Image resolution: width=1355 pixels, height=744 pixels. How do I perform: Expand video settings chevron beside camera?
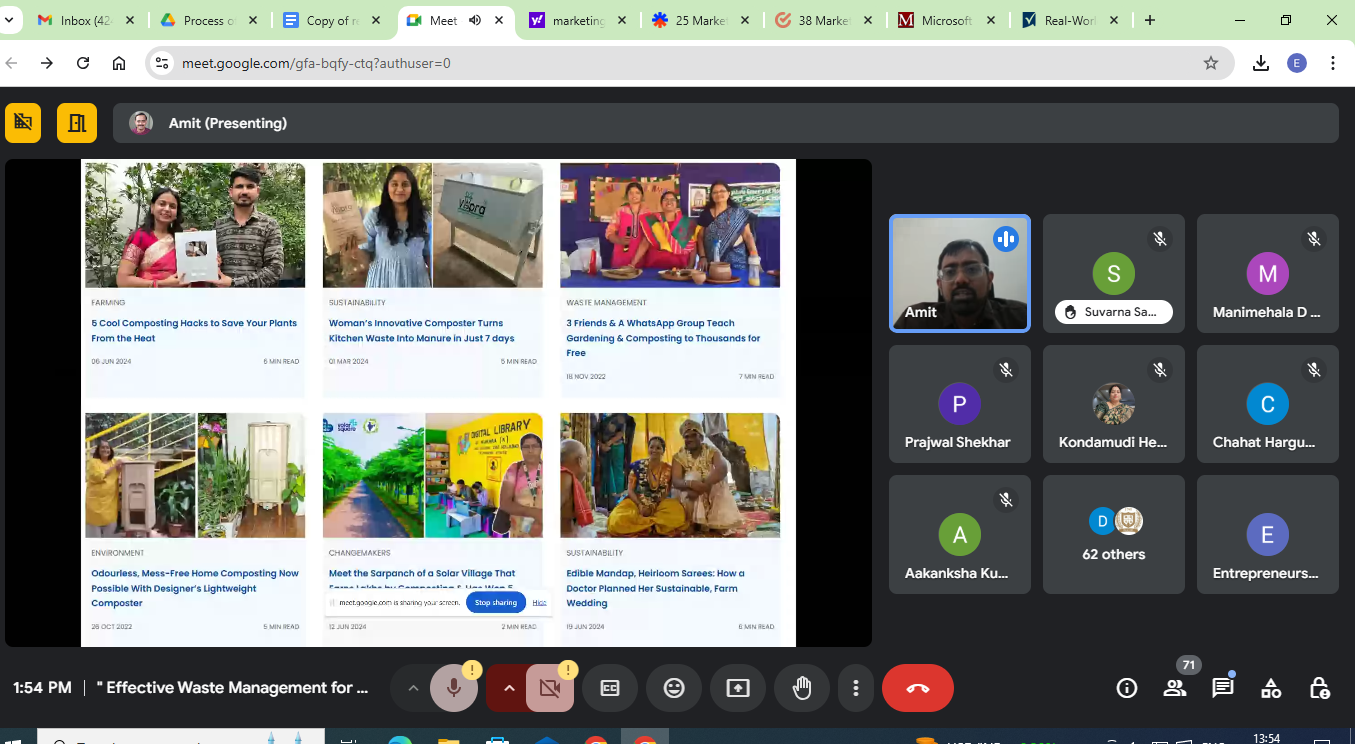(x=508, y=688)
